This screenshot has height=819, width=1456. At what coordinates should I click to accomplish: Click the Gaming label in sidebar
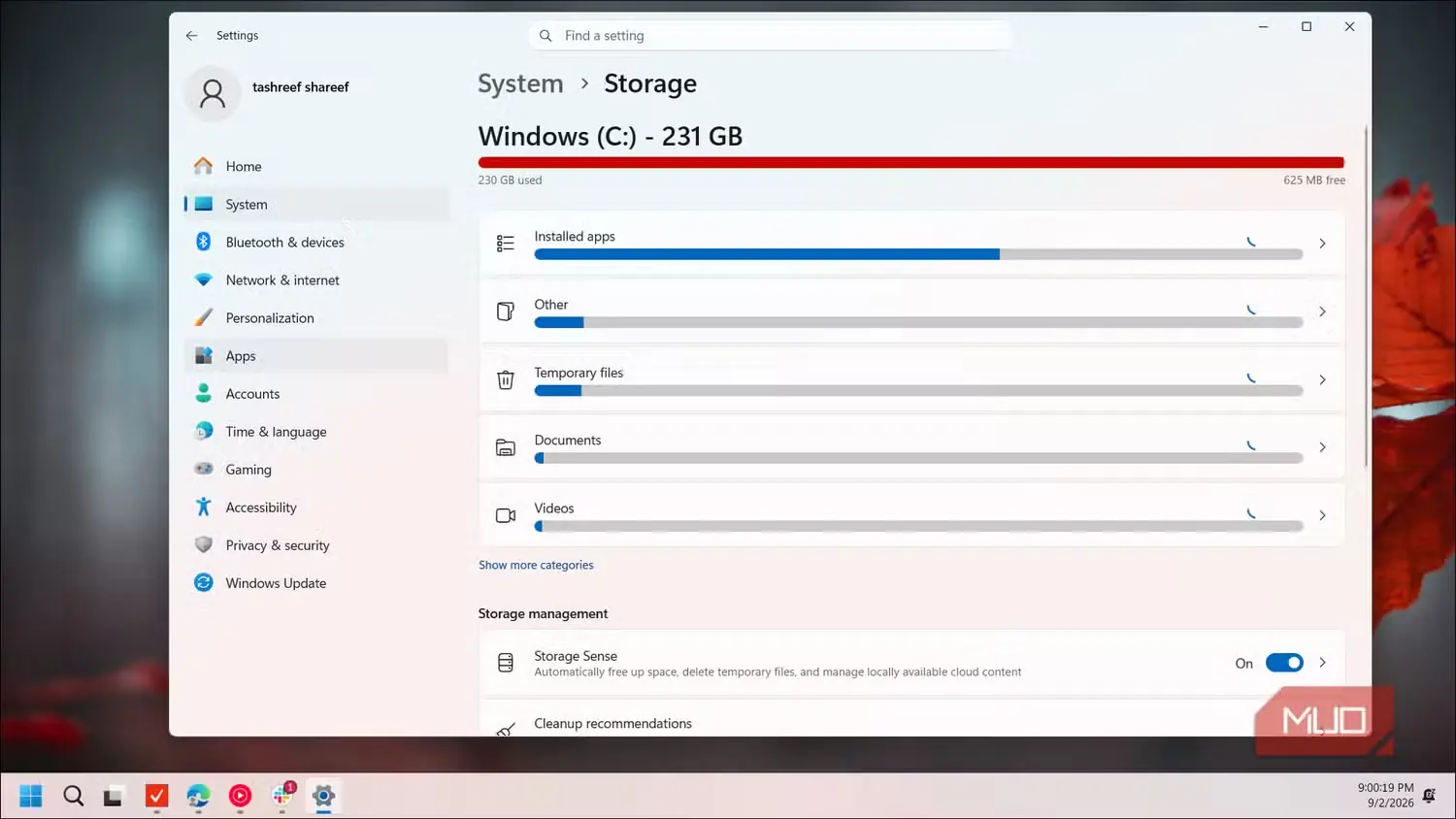pos(248,469)
